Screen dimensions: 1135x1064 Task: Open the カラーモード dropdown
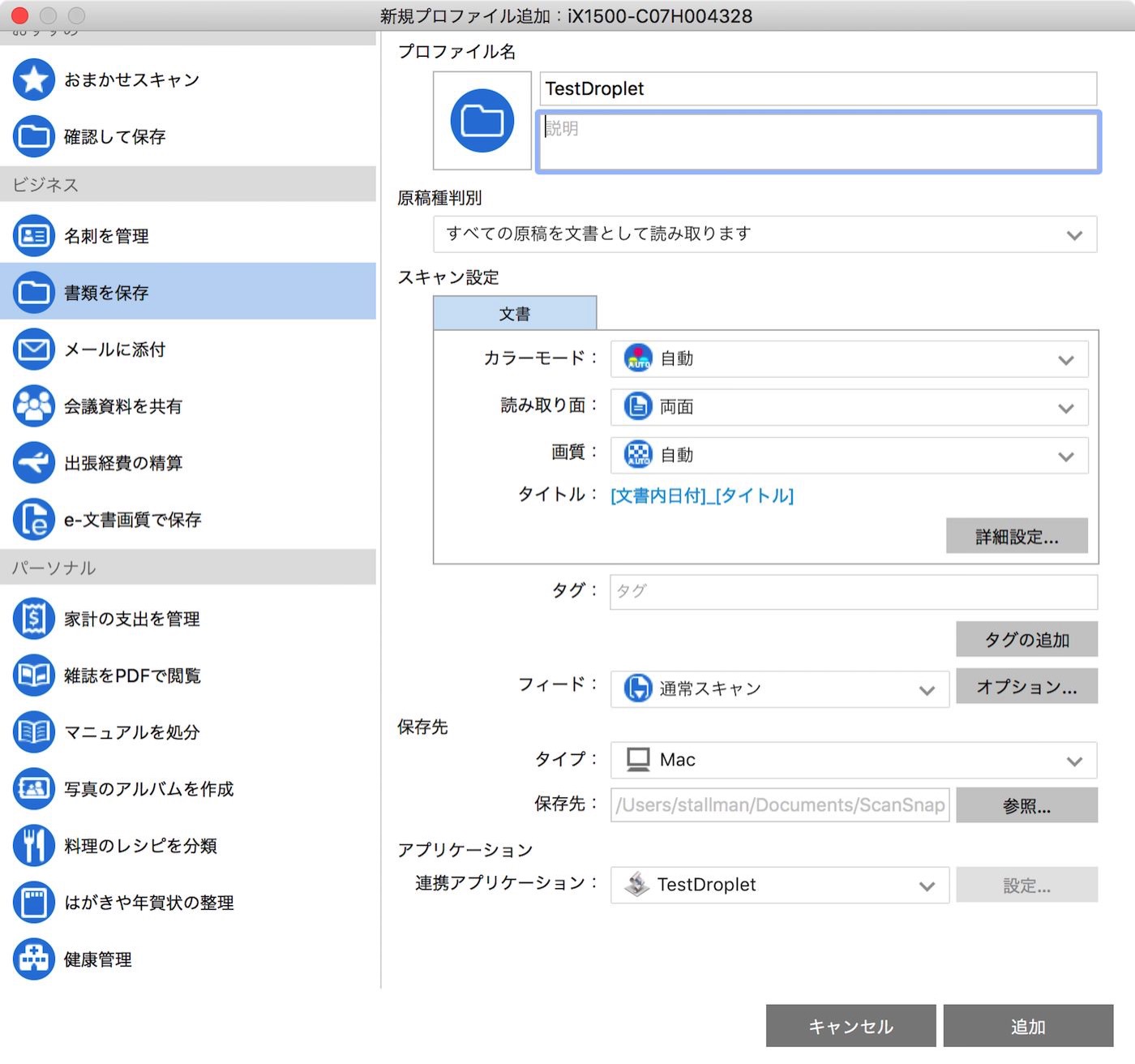[x=849, y=358]
